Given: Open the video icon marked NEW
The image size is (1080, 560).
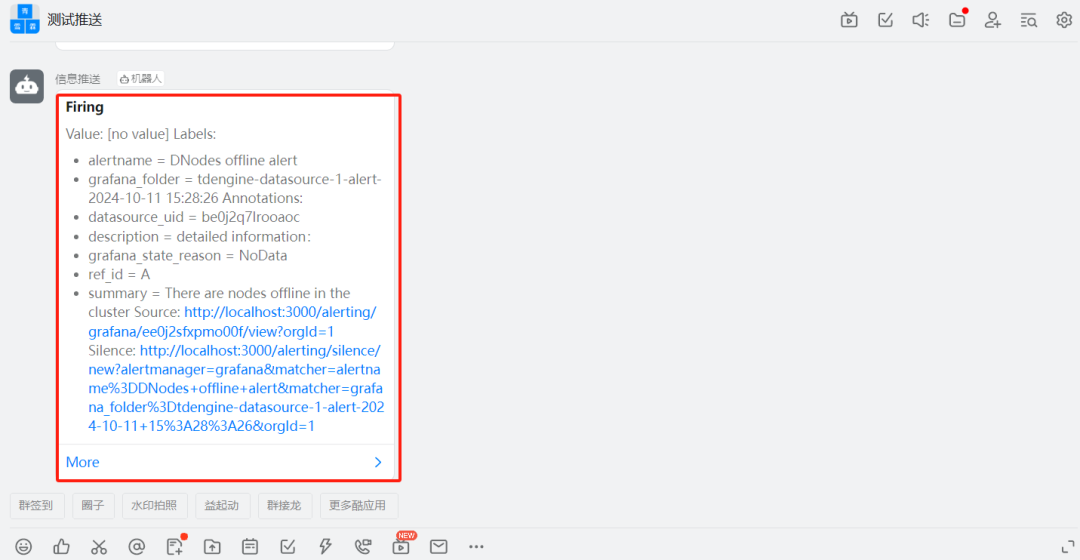Looking at the screenshot, I should pyautogui.click(x=402, y=546).
